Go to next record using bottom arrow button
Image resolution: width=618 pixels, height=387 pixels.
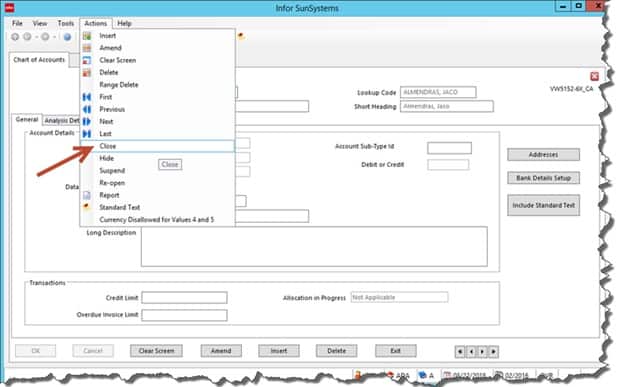pos(482,352)
